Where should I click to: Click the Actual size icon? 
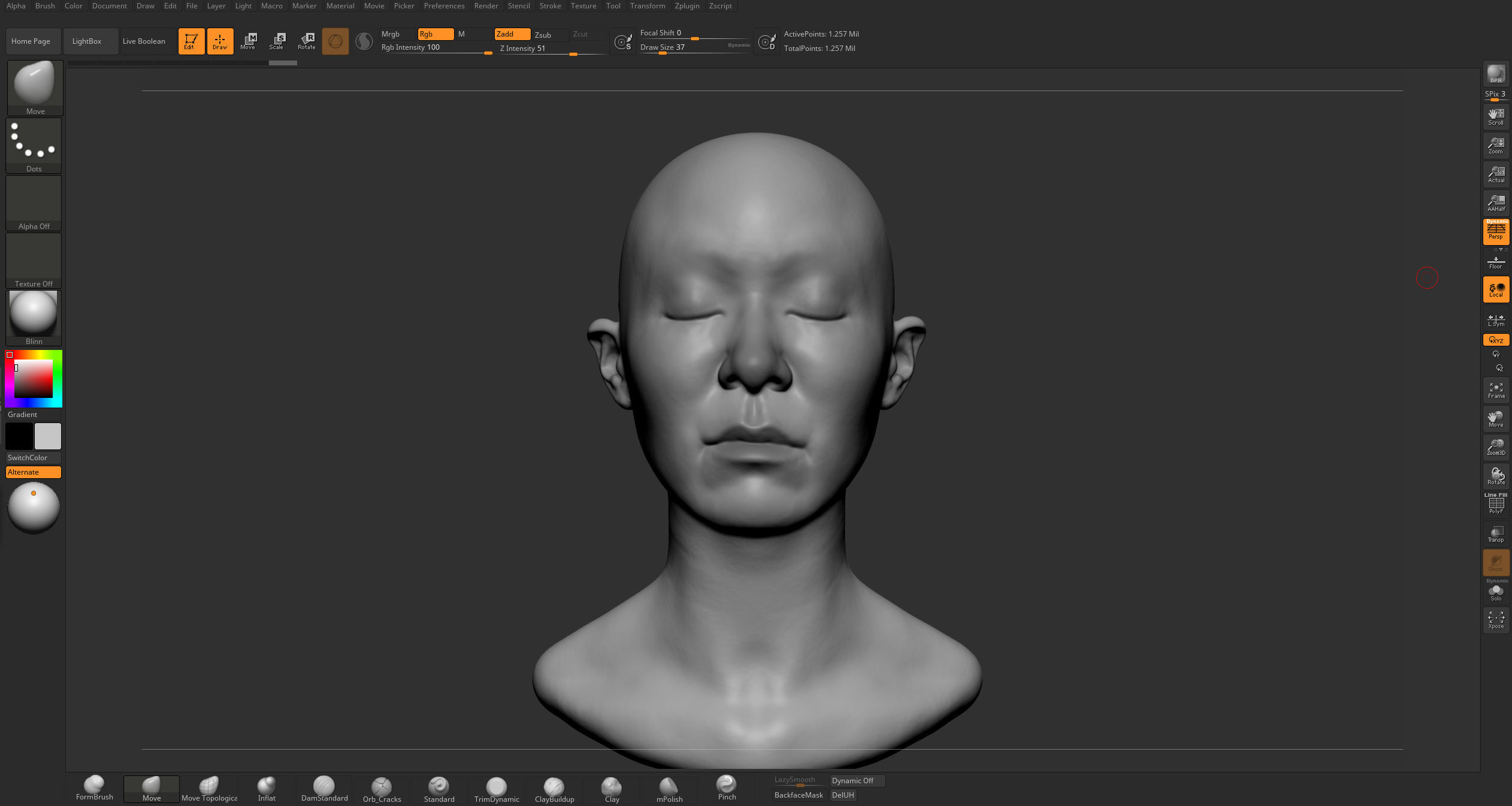(1496, 174)
